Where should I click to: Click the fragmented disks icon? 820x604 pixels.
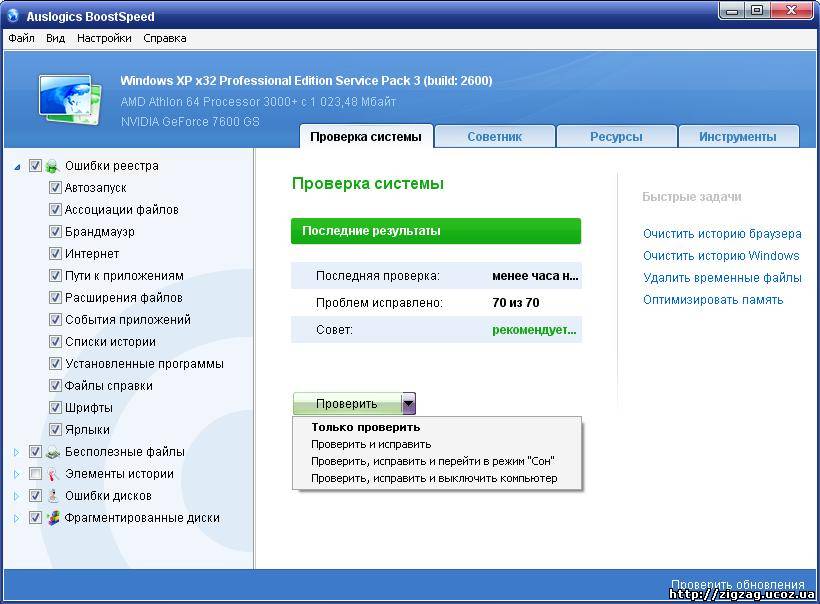pyautogui.click(x=53, y=518)
